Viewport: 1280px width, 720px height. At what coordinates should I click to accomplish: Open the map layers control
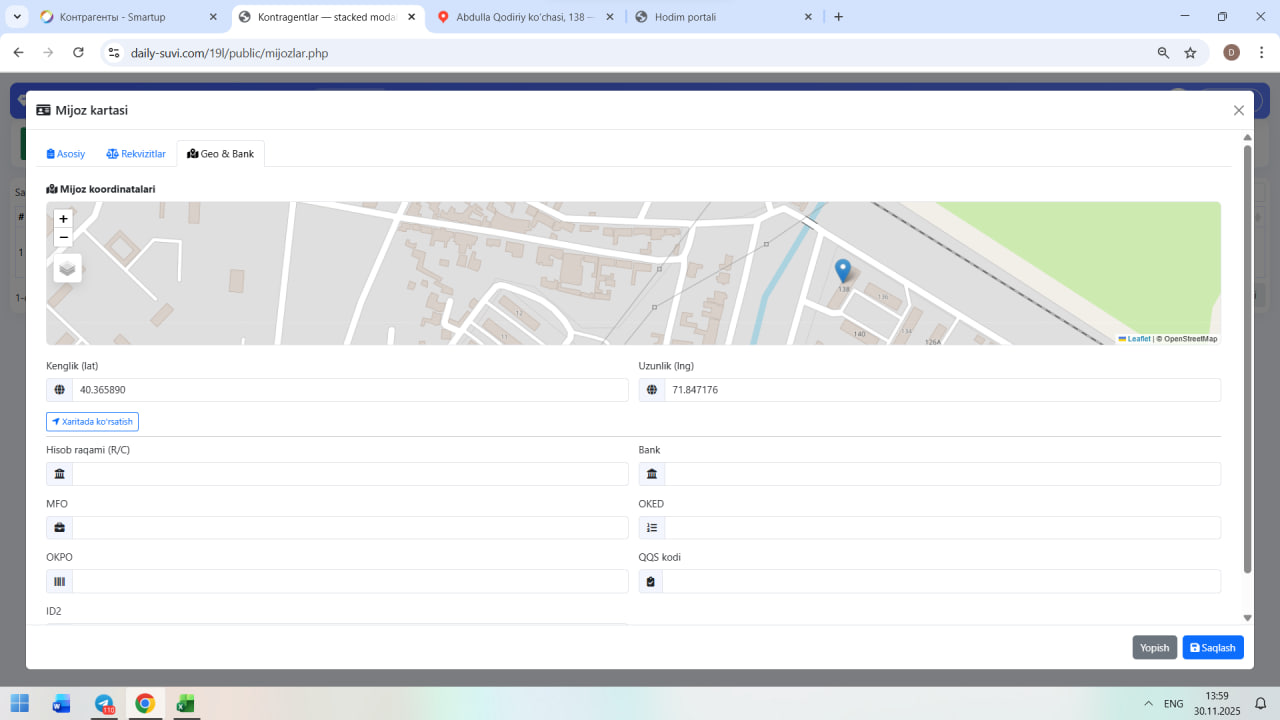click(x=67, y=268)
